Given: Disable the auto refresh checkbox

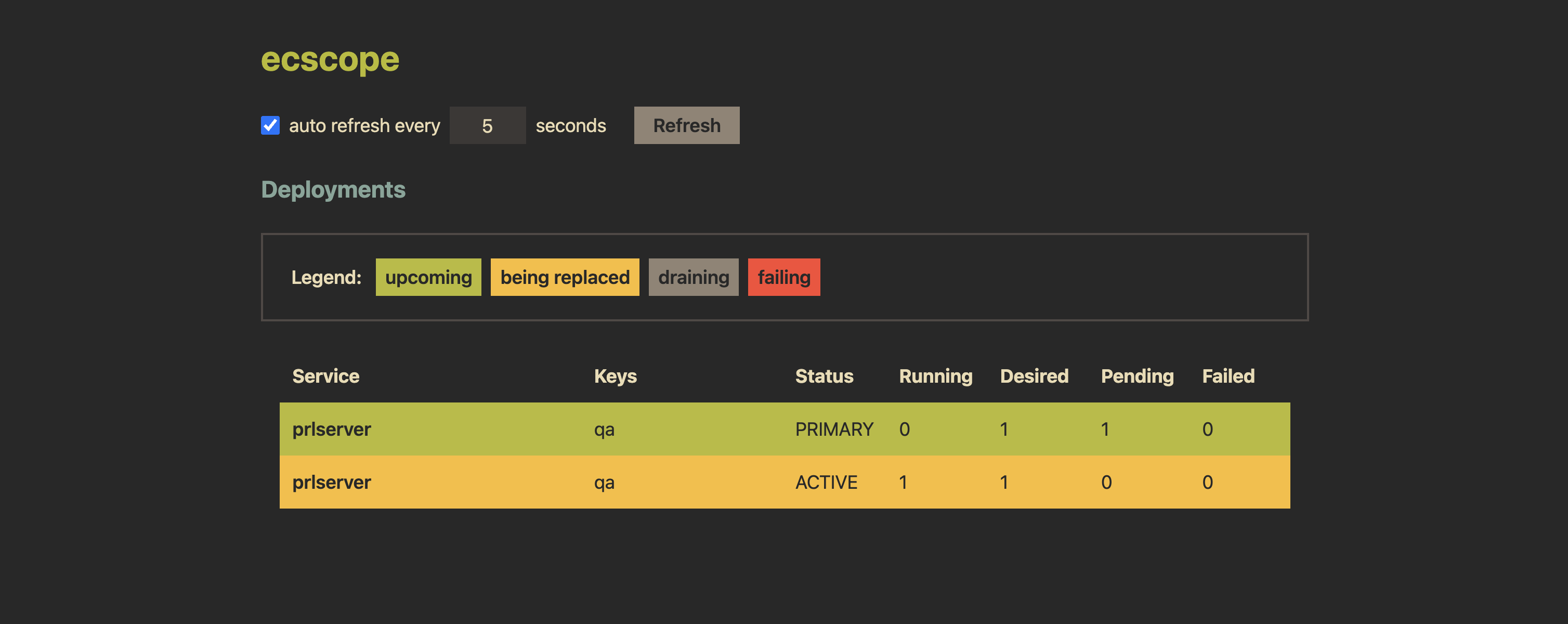Looking at the screenshot, I should pyautogui.click(x=270, y=125).
